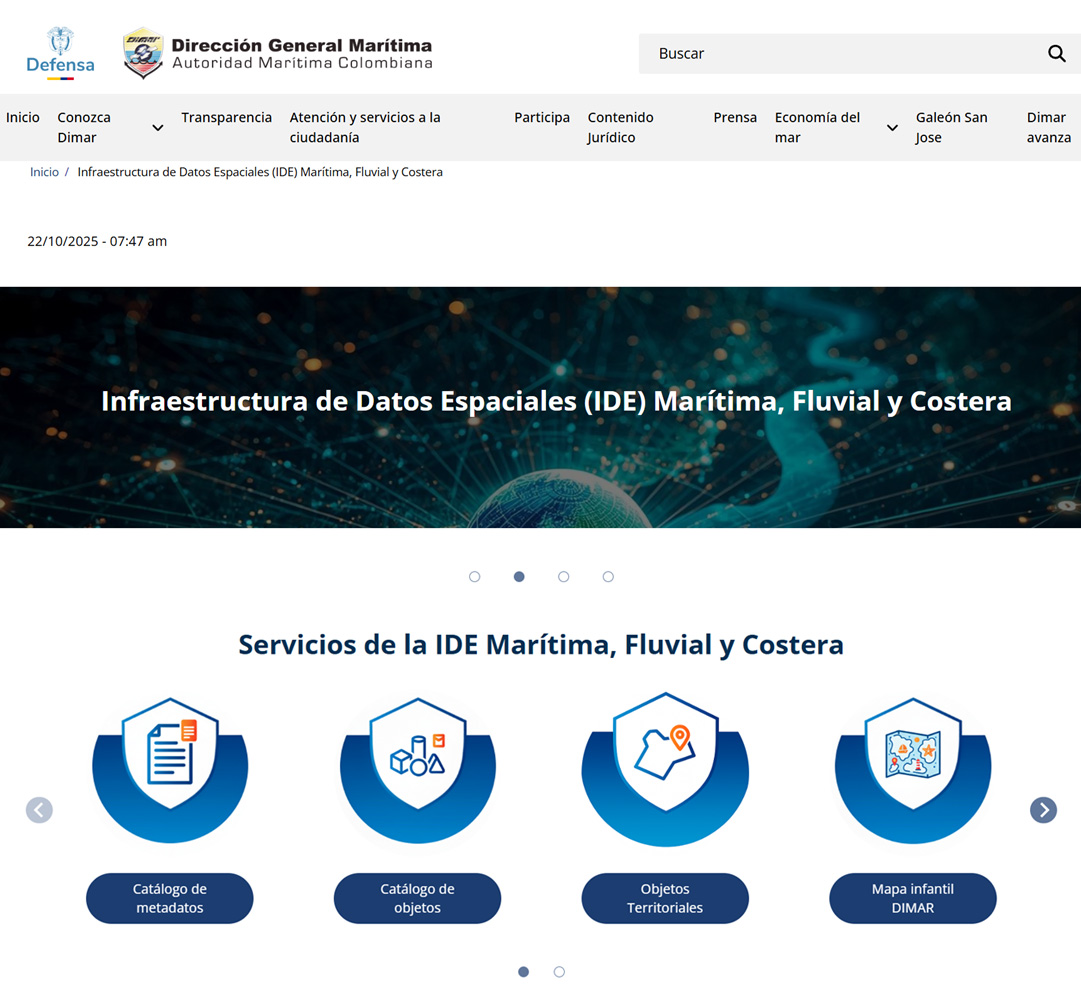The height and width of the screenshot is (1002, 1081).
Task: Select the first banner slide dot
Action: tap(475, 577)
